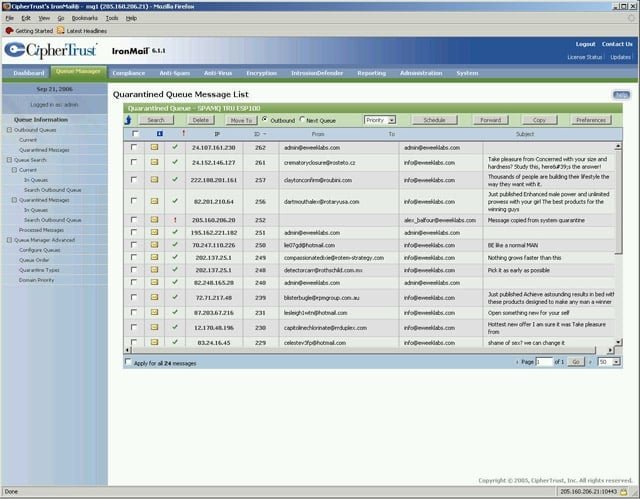Click the Getting Started bookmark icon
The image size is (640, 499).
tap(9, 31)
